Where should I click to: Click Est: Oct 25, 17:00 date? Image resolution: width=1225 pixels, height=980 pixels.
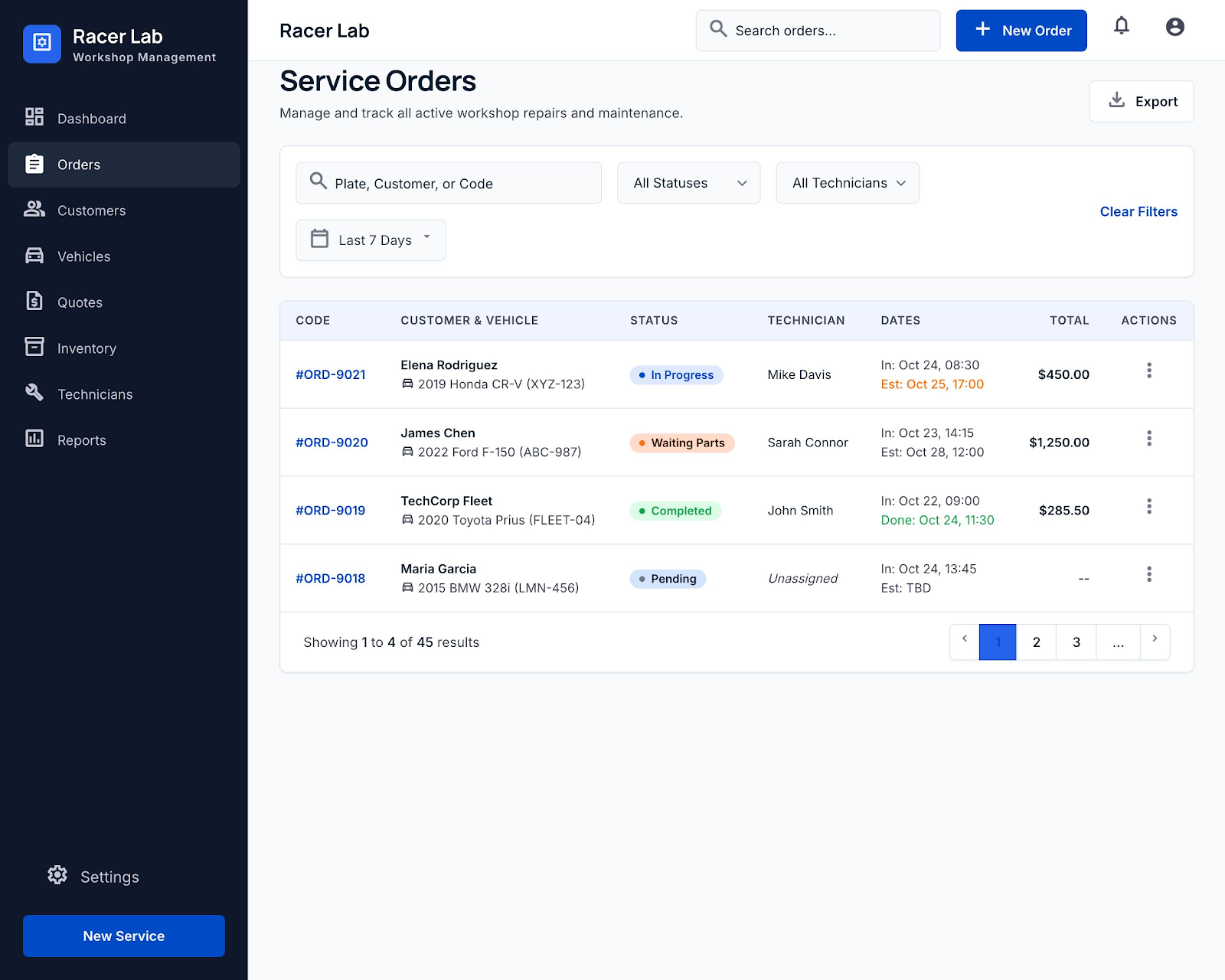click(x=932, y=384)
